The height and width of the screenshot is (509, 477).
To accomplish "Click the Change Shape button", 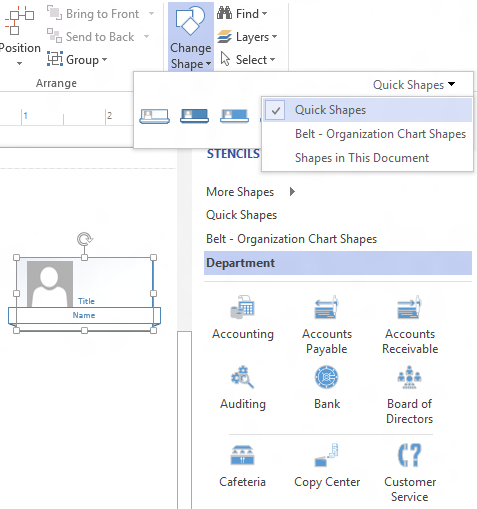I will click(x=191, y=37).
